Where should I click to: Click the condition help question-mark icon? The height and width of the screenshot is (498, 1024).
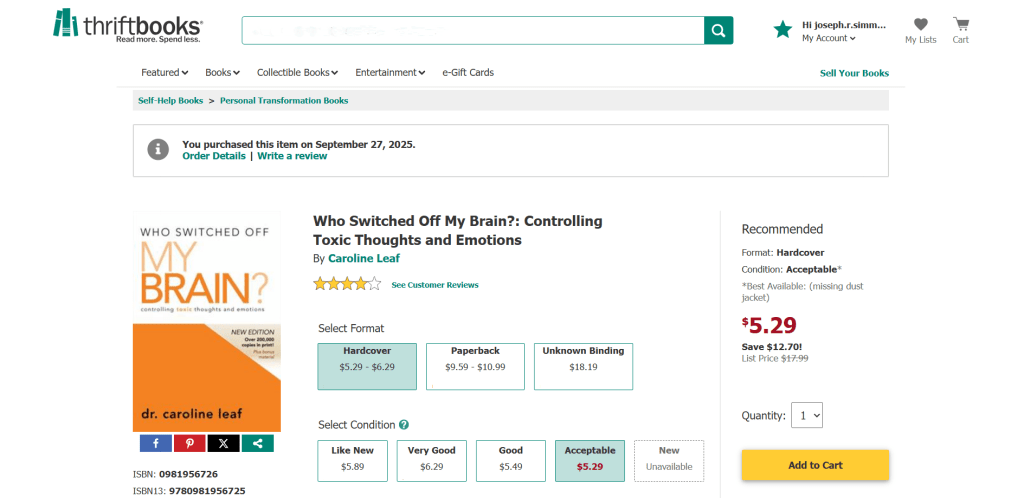(x=404, y=425)
